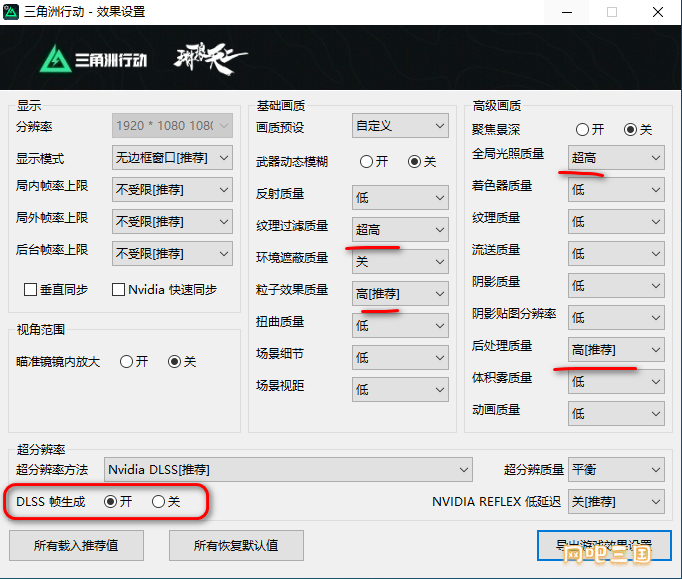Open the 阴影质量 dropdown
The image size is (682, 579).
(616, 286)
